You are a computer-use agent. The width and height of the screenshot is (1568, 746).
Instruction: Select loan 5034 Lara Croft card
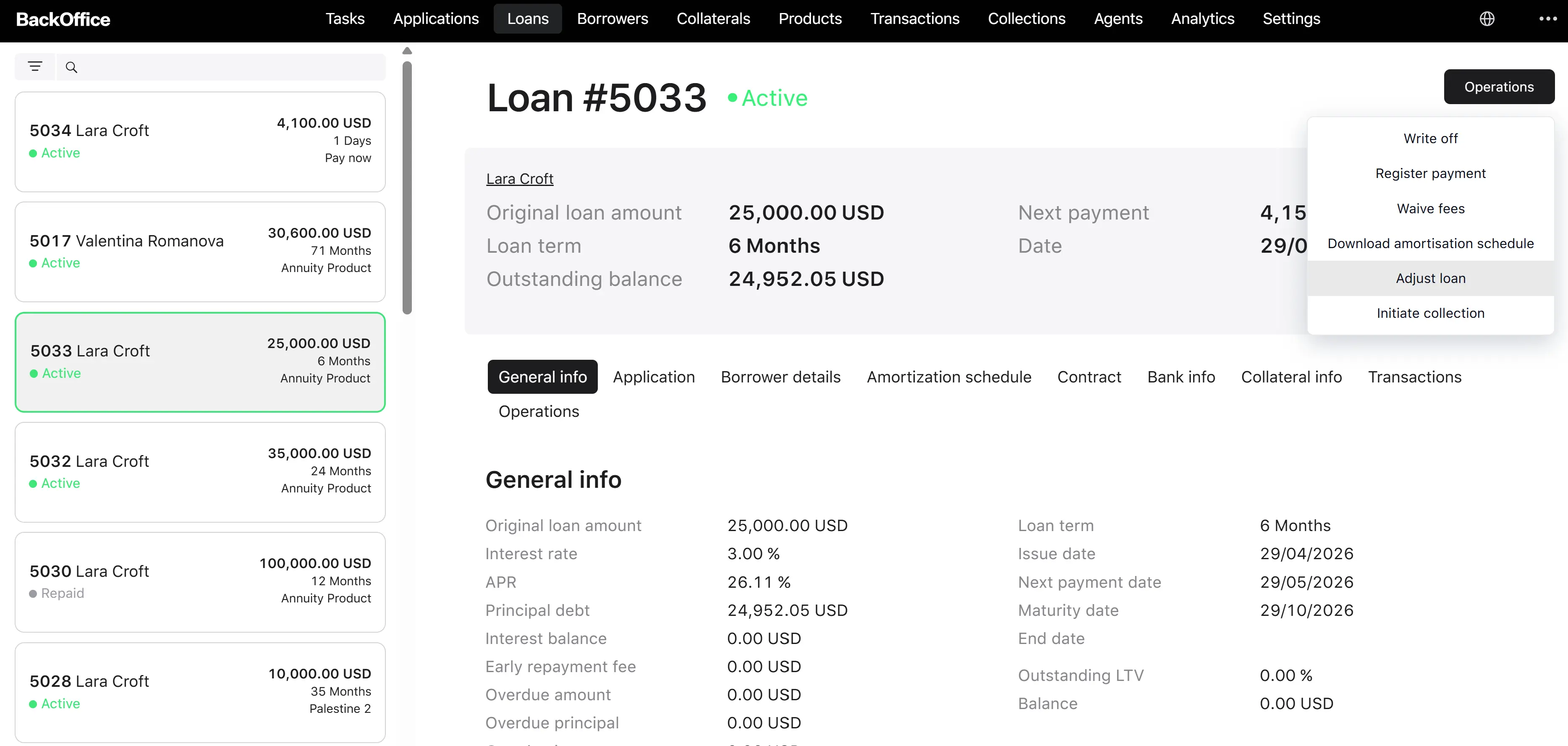(200, 142)
